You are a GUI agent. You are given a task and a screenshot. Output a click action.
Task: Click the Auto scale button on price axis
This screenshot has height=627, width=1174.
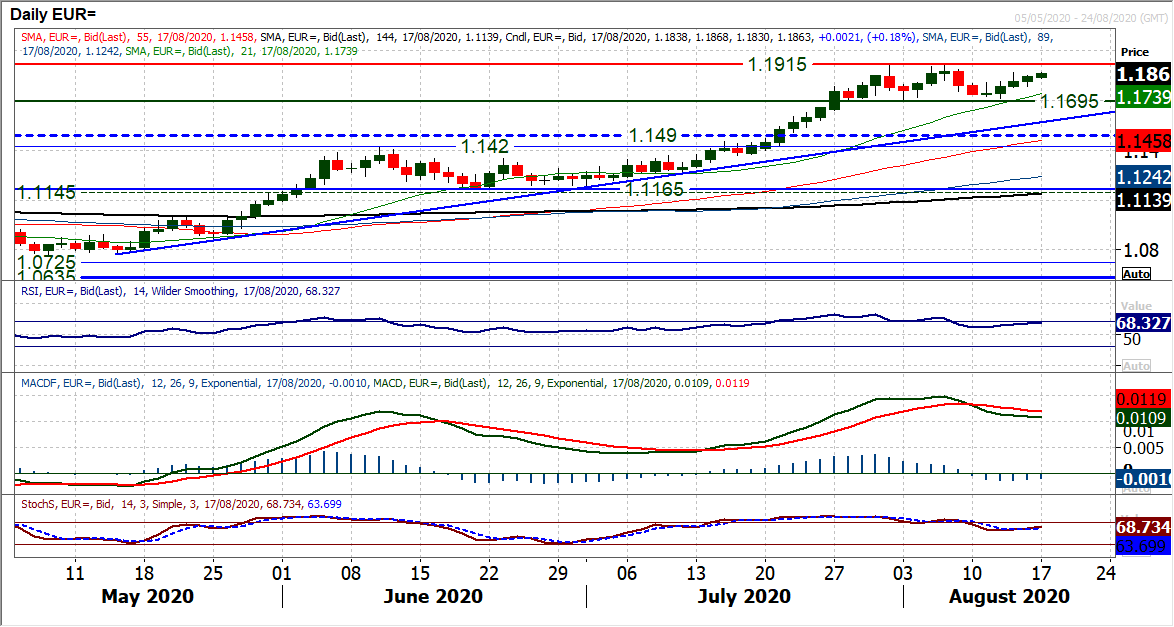(x=1136, y=273)
